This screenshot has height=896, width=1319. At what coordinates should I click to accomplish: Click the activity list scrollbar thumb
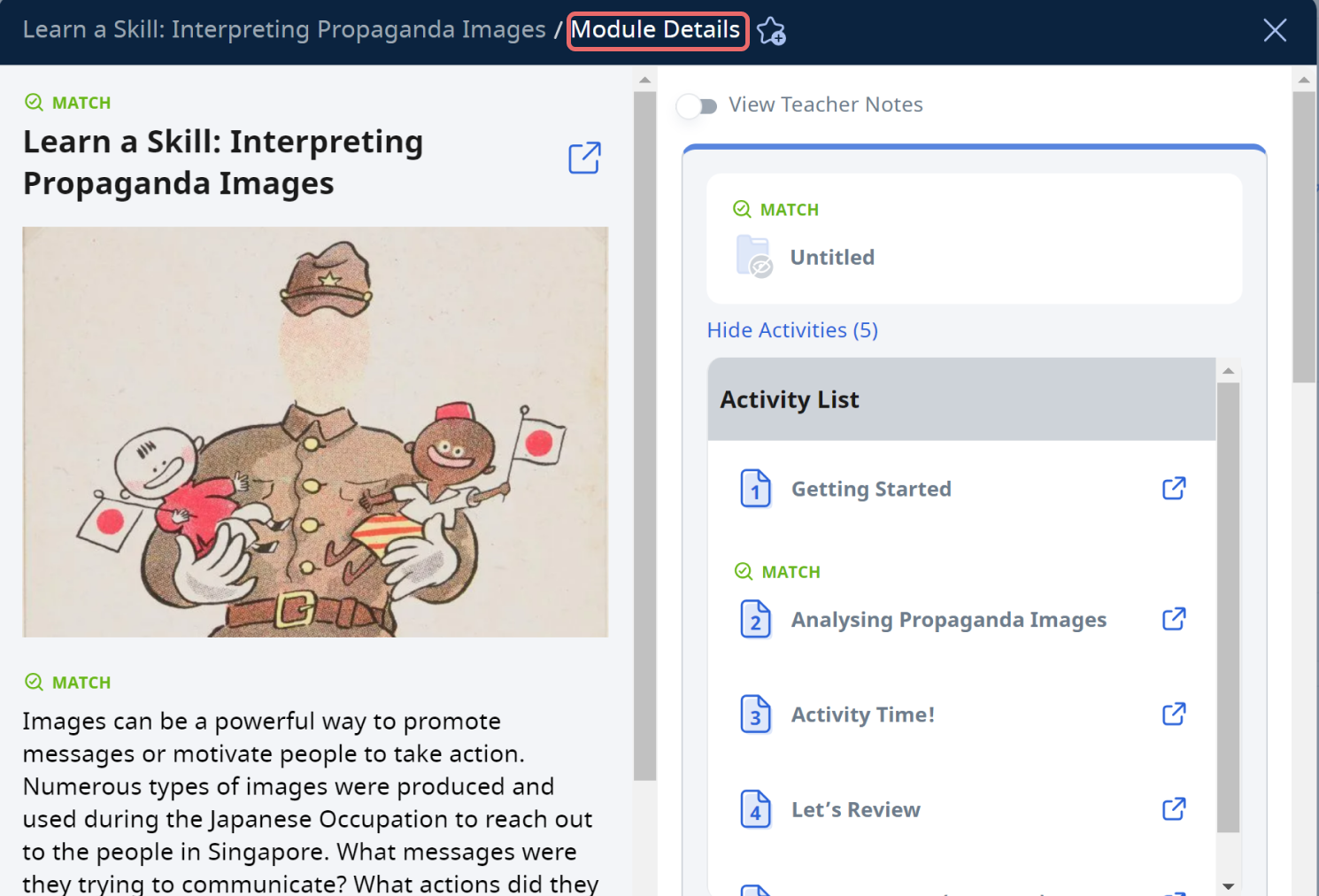point(1228,607)
